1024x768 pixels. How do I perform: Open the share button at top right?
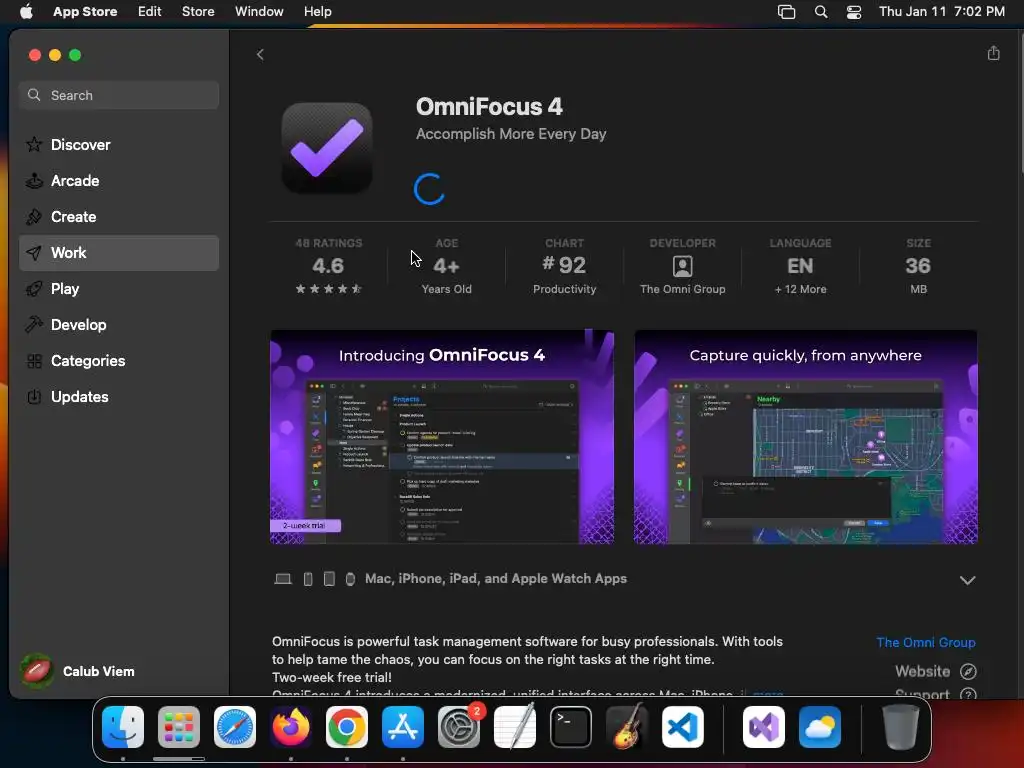click(993, 54)
